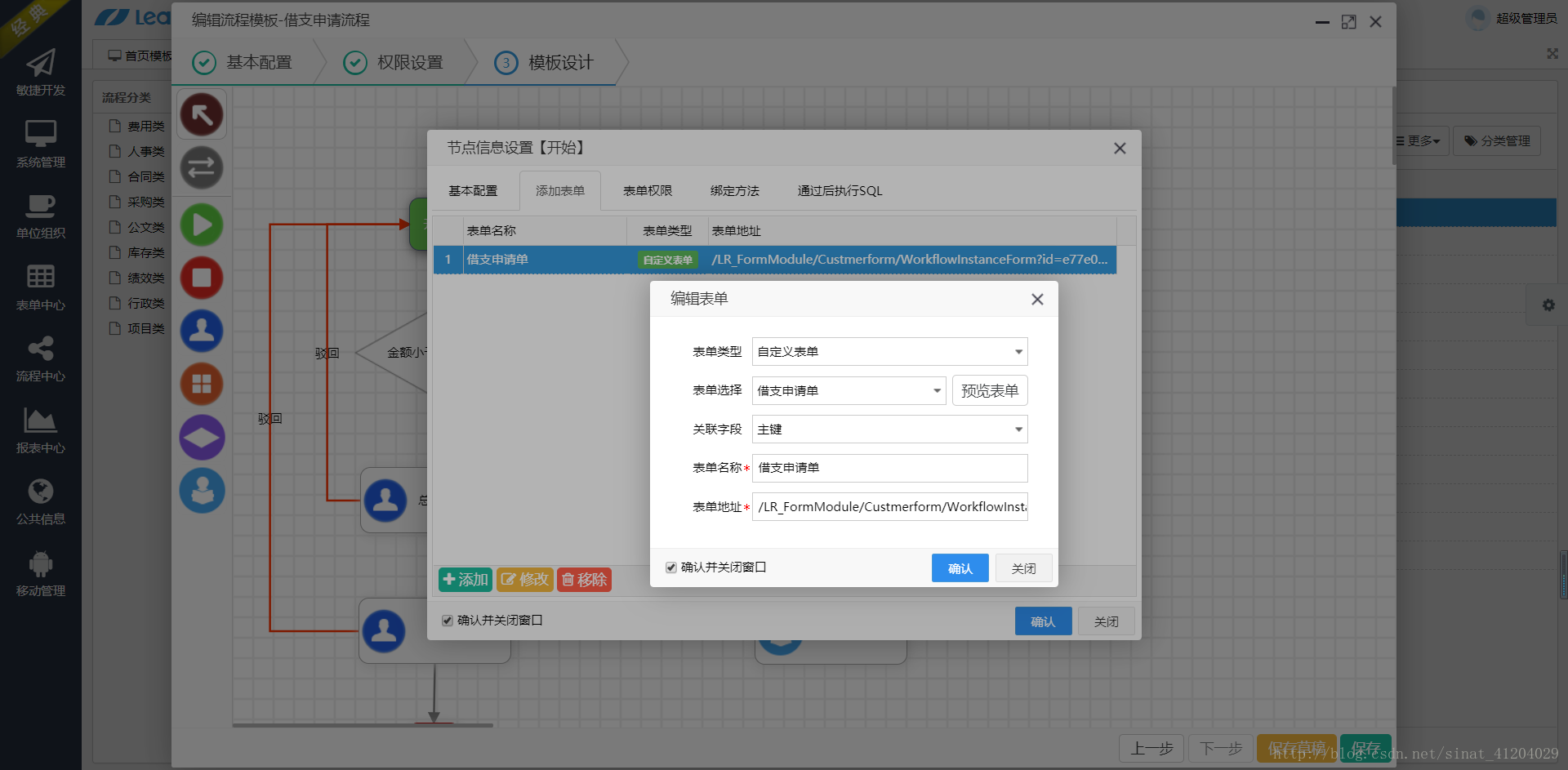Viewport: 1568px width, 770px height.
Task: Select 绩效类 in category tree
Action: (146, 278)
